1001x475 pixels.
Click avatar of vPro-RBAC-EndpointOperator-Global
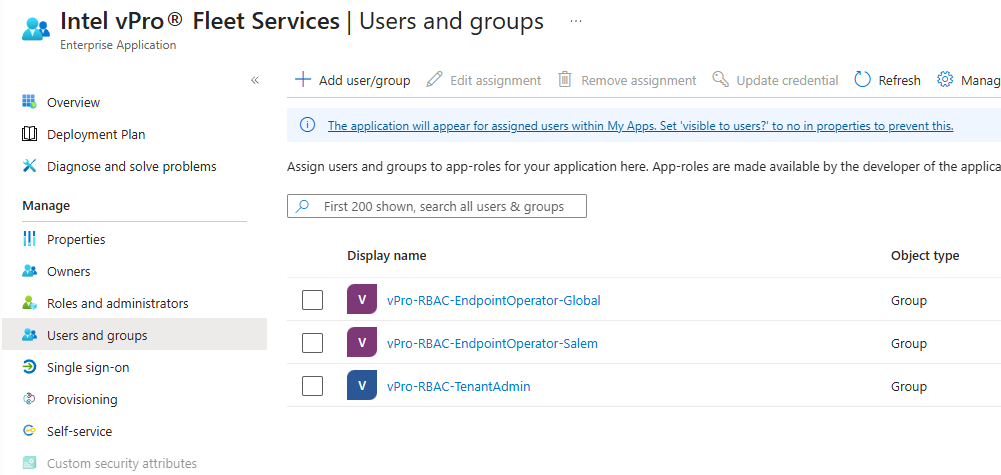click(x=362, y=299)
